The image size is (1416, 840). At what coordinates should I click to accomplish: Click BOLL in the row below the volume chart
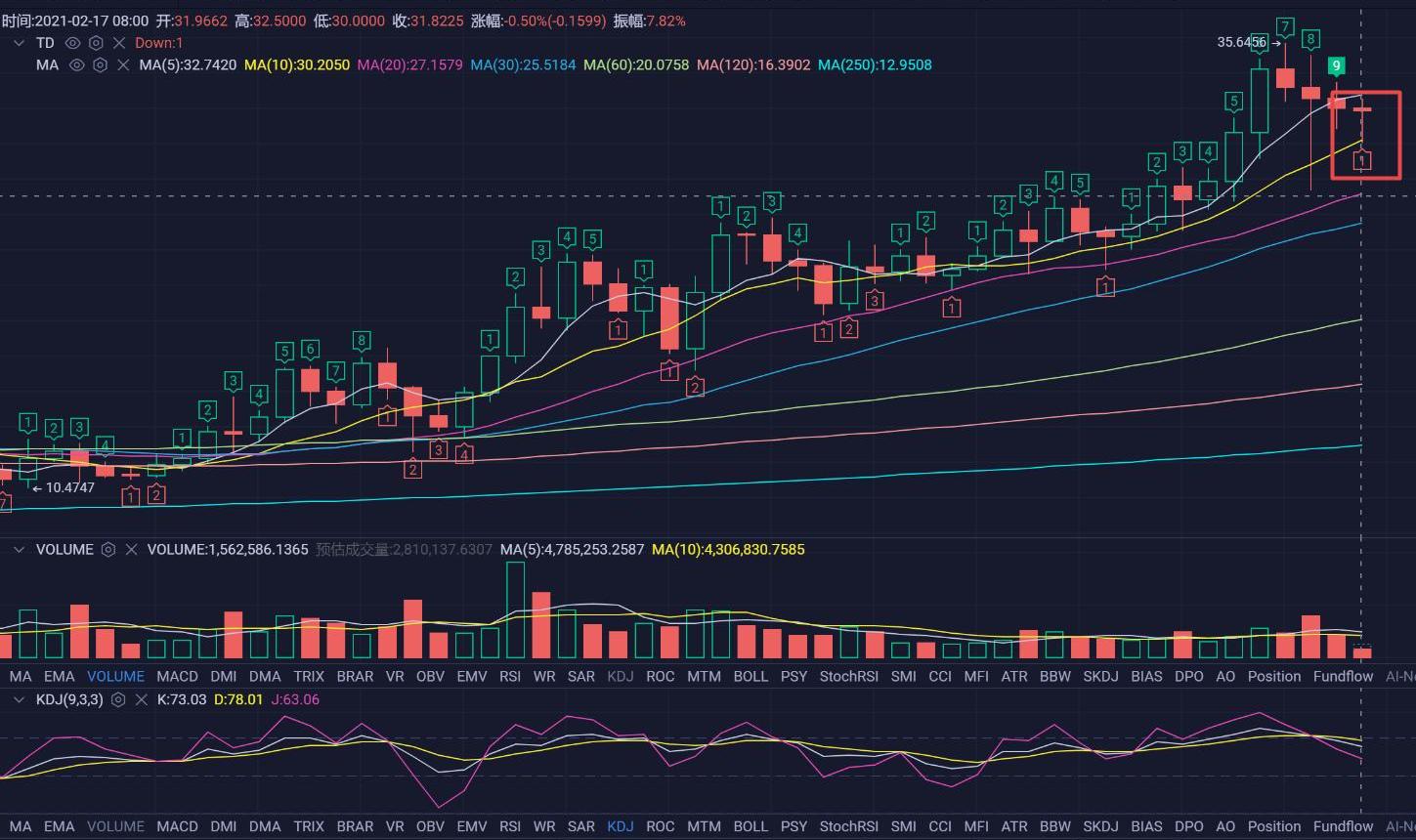tap(751, 676)
